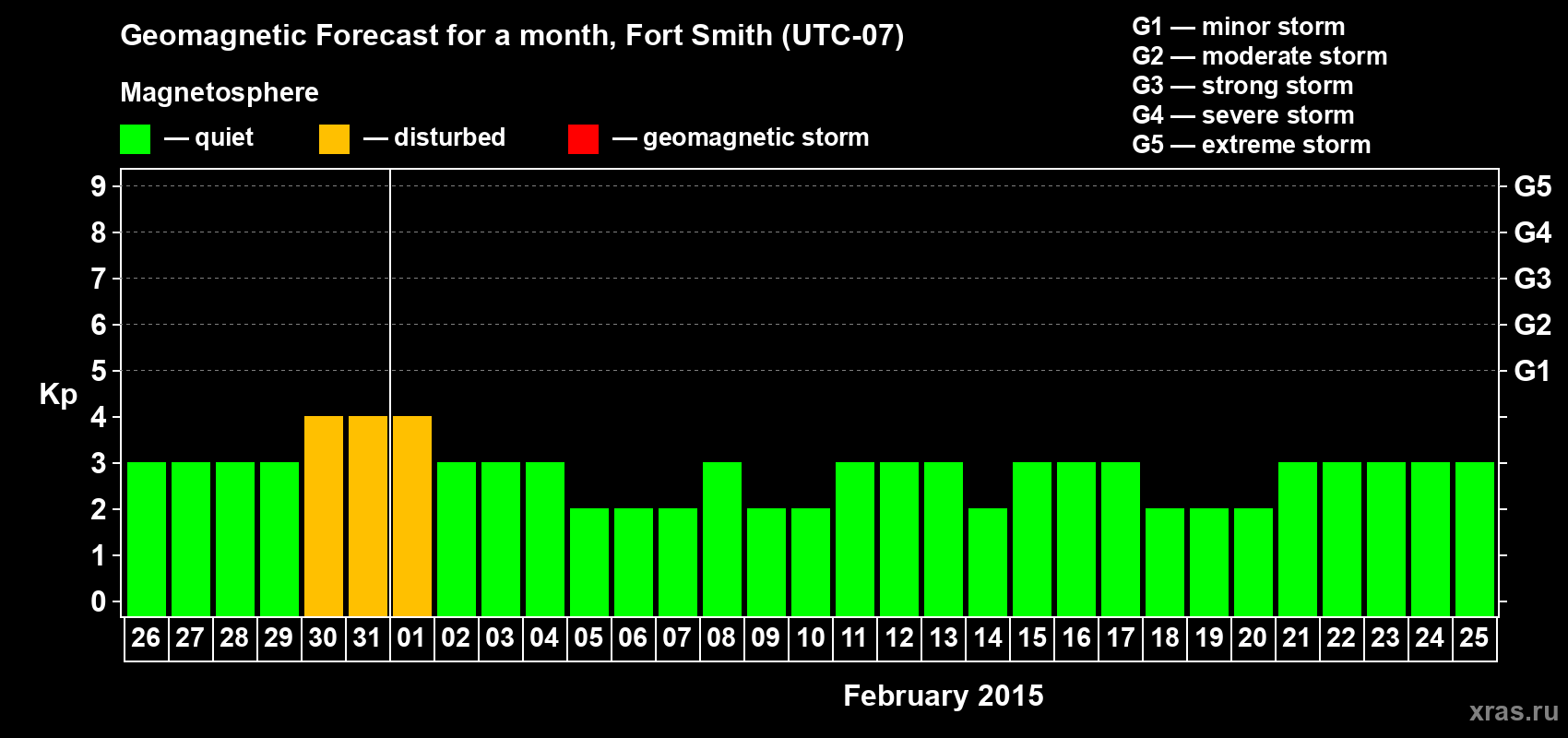Image resolution: width=1568 pixels, height=738 pixels.
Task: Click date label 29 on the axis
Action: coord(279,637)
